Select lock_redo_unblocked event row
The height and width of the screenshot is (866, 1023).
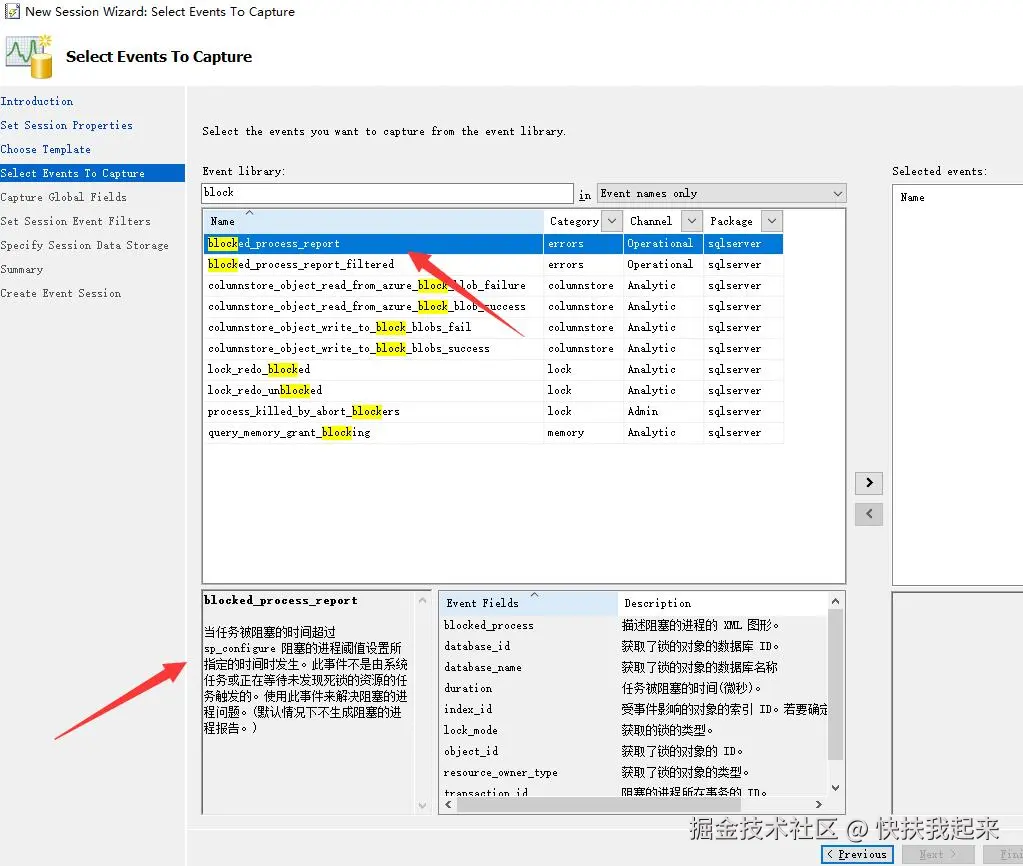pos(493,390)
